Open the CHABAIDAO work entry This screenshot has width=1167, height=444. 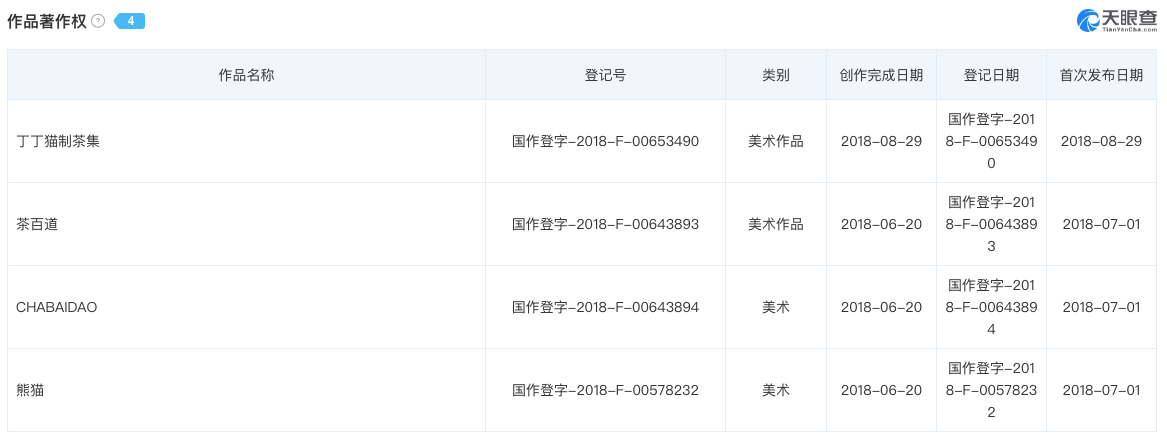56,307
